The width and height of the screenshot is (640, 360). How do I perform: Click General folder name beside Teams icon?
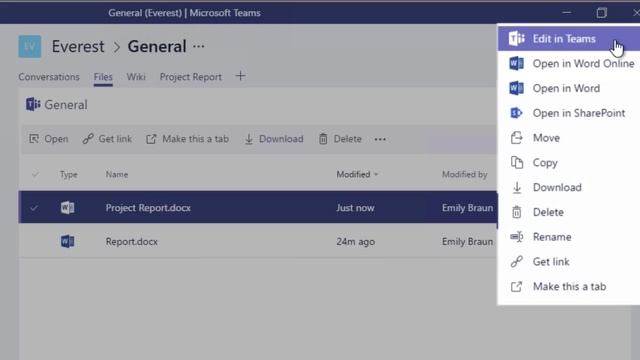(x=66, y=105)
